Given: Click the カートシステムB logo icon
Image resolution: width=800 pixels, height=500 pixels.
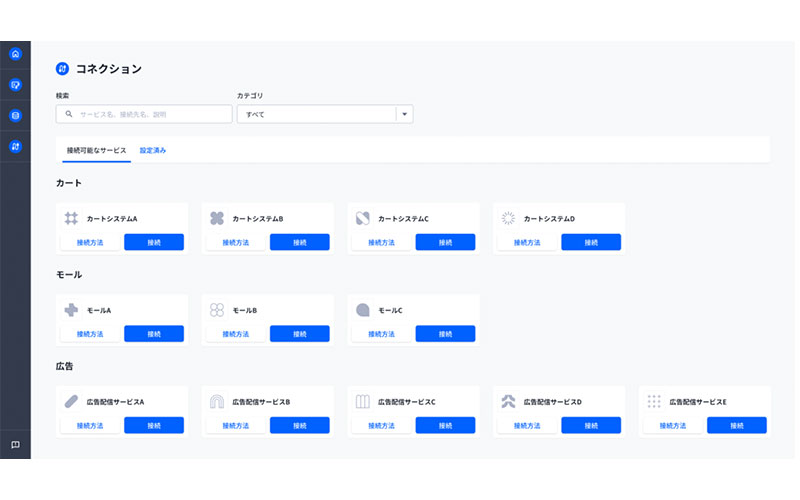Looking at the screenshot, I should coord(217,218).
